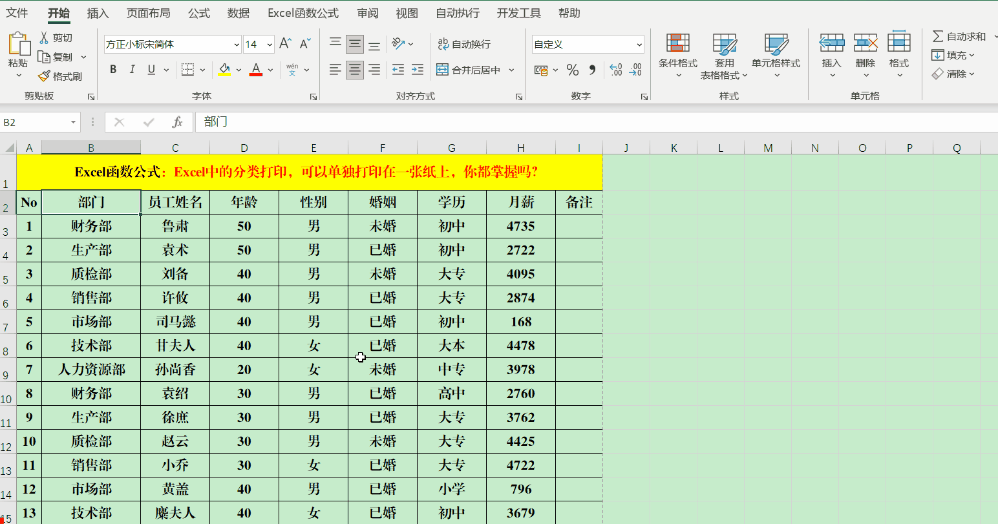This screenshot has height=524, width=998.
Task: Decrease font size with small A icon
Action: pyautogui.click(x=305, y=44)
